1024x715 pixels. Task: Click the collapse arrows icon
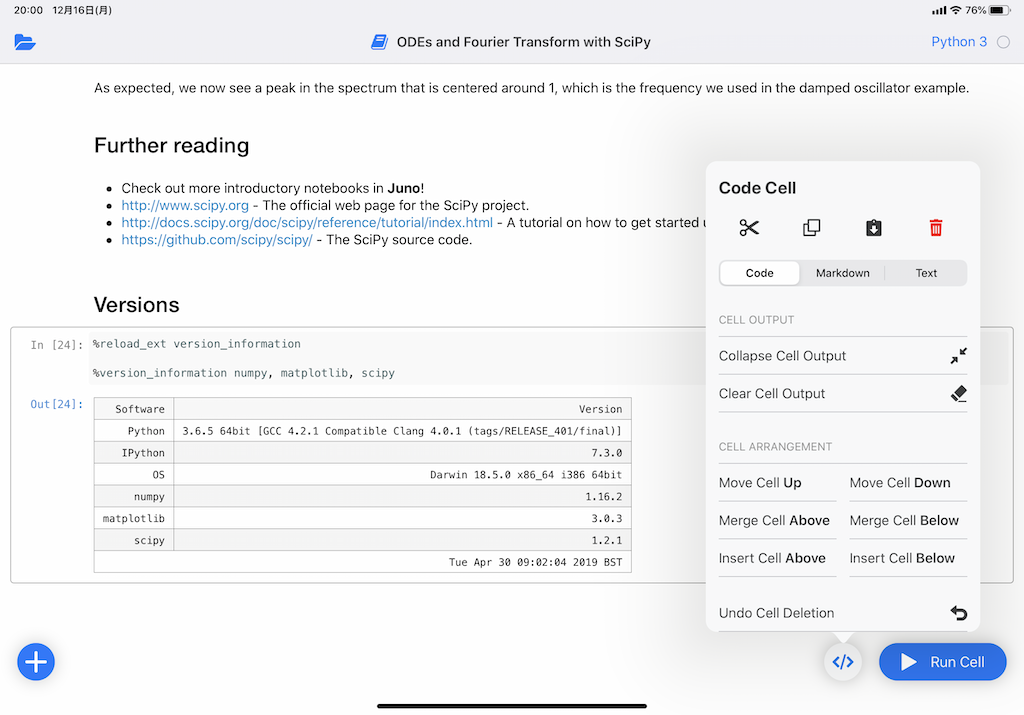[958, 356]
